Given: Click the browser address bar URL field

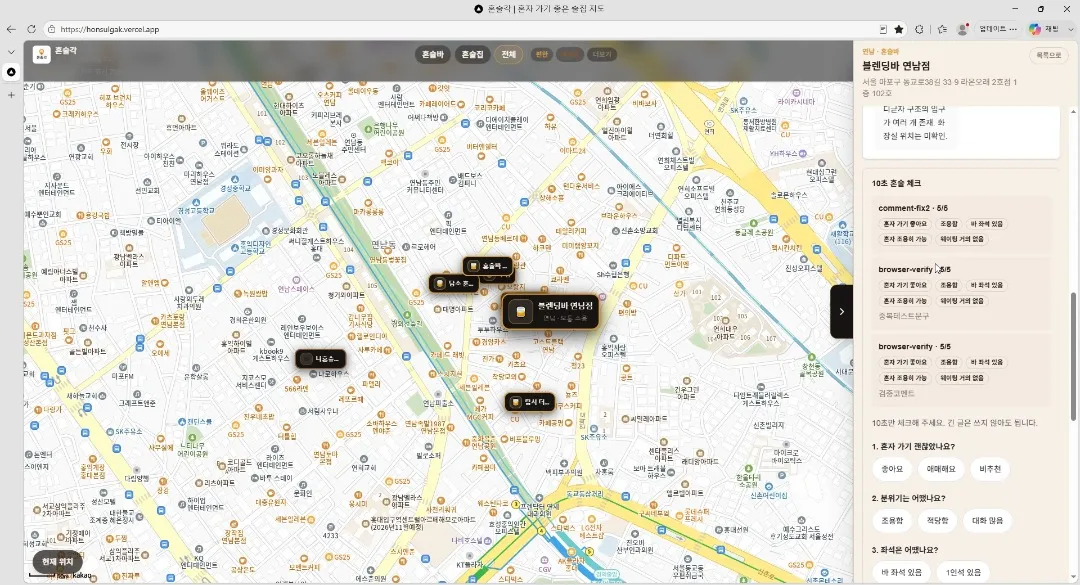Looking at the screenshot, I should tap(461, 29).
